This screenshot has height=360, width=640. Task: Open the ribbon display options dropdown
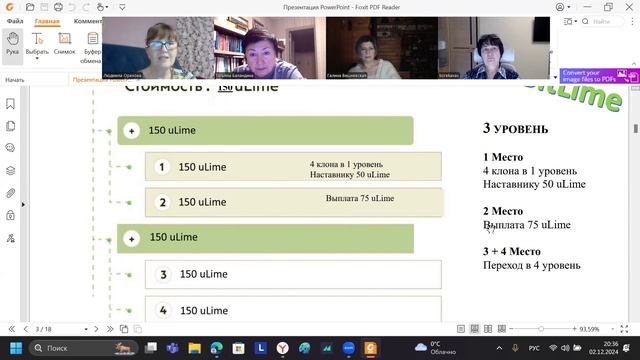570,21
